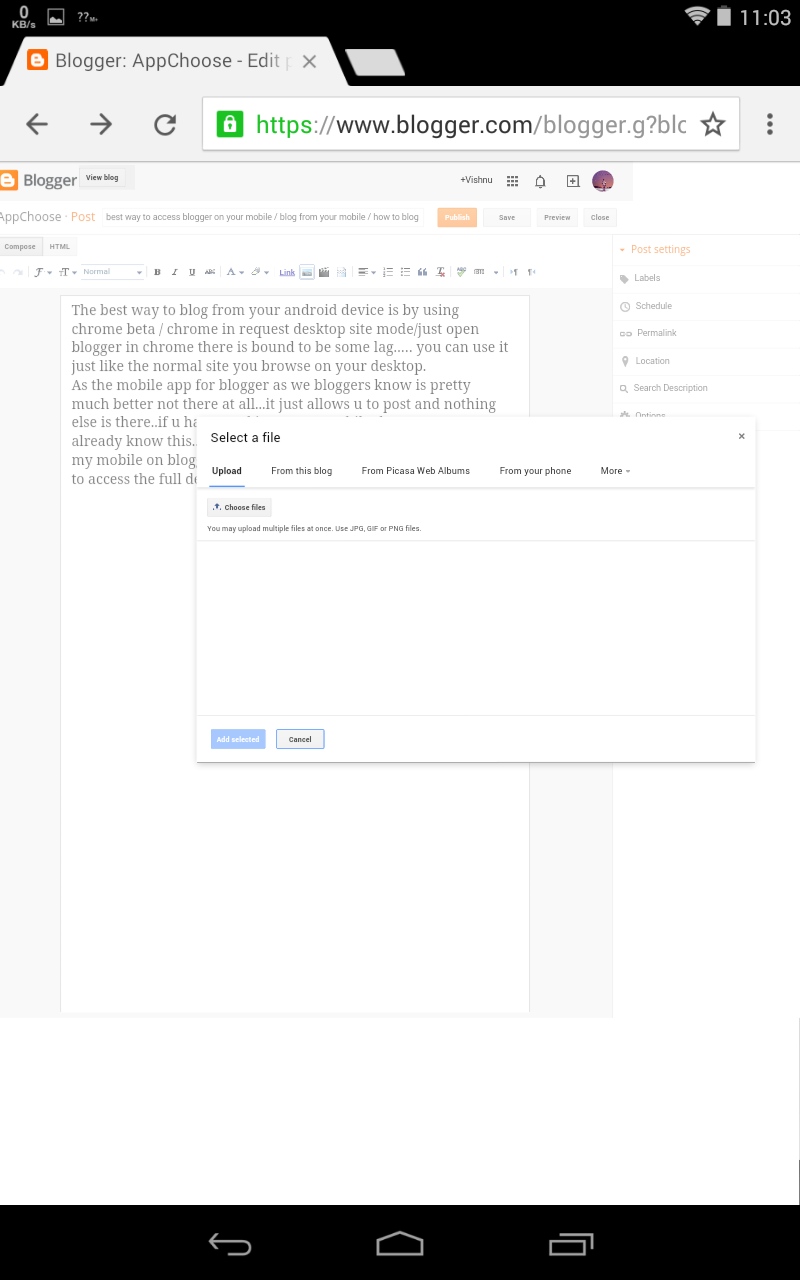Open the text background color picker
The height and width of the screenshot is (1280, 800).
pyautogui.click(x=259, y=272)
